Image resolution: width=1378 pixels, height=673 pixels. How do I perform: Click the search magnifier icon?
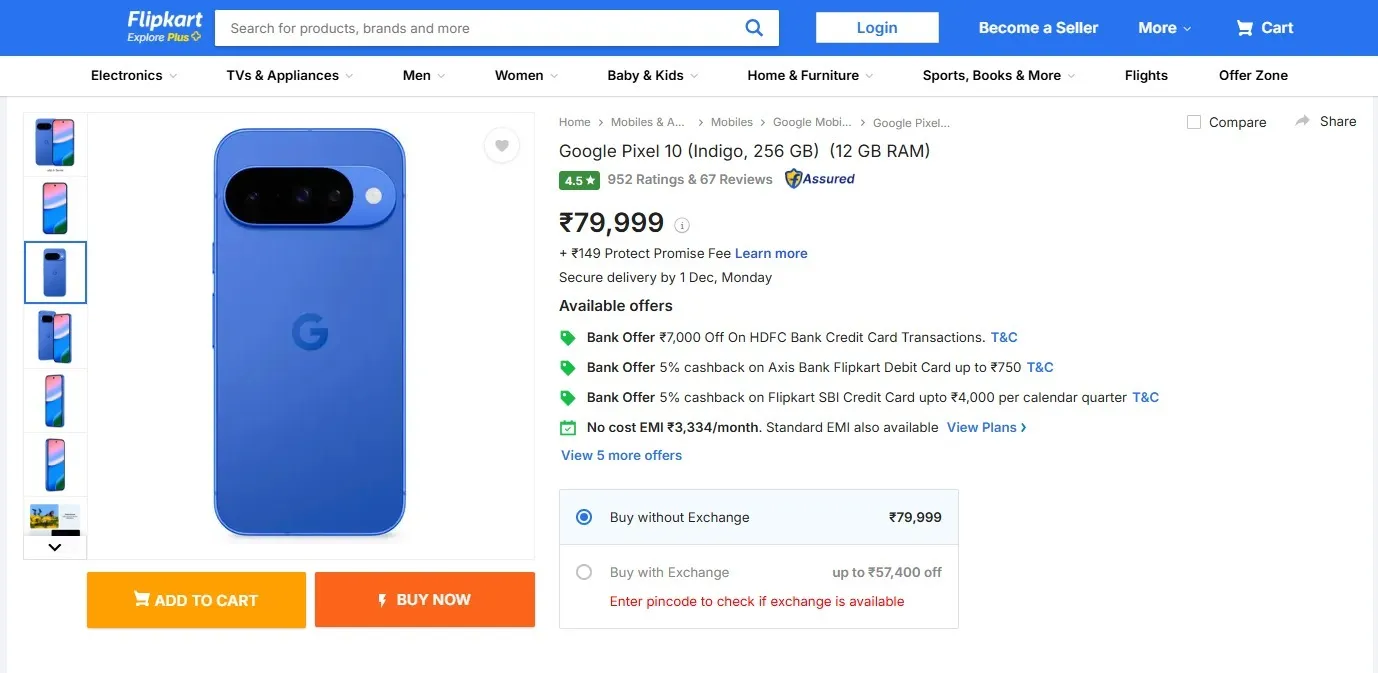754,28
